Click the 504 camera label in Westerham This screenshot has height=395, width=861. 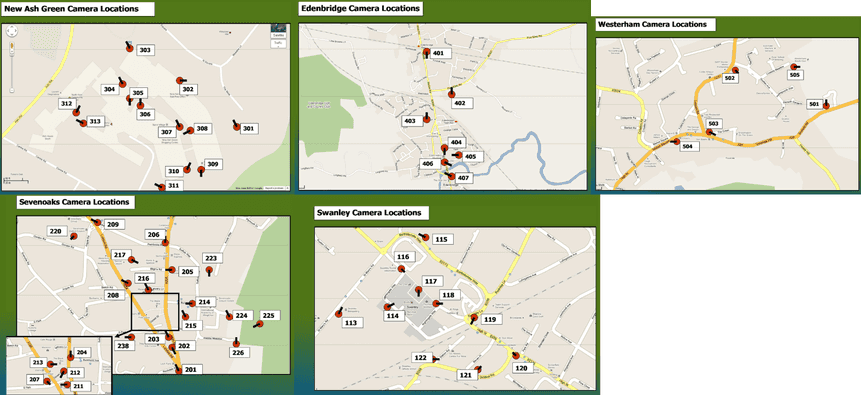coord(687,147)
